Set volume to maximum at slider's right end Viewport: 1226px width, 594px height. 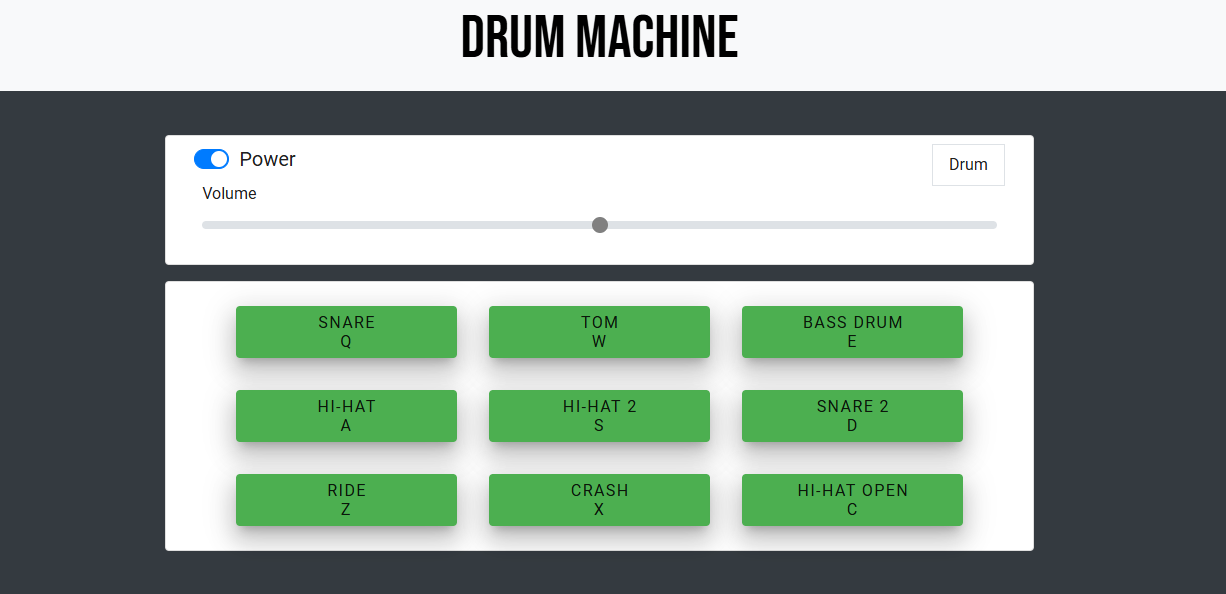(x=995, y=225)
